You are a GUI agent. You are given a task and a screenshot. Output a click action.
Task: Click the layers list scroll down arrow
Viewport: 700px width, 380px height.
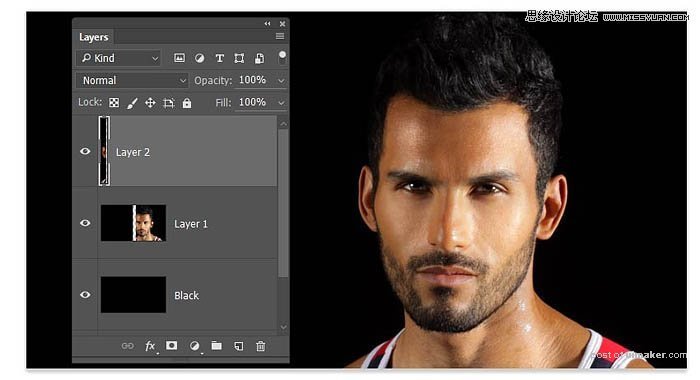(x=283, y=327)
